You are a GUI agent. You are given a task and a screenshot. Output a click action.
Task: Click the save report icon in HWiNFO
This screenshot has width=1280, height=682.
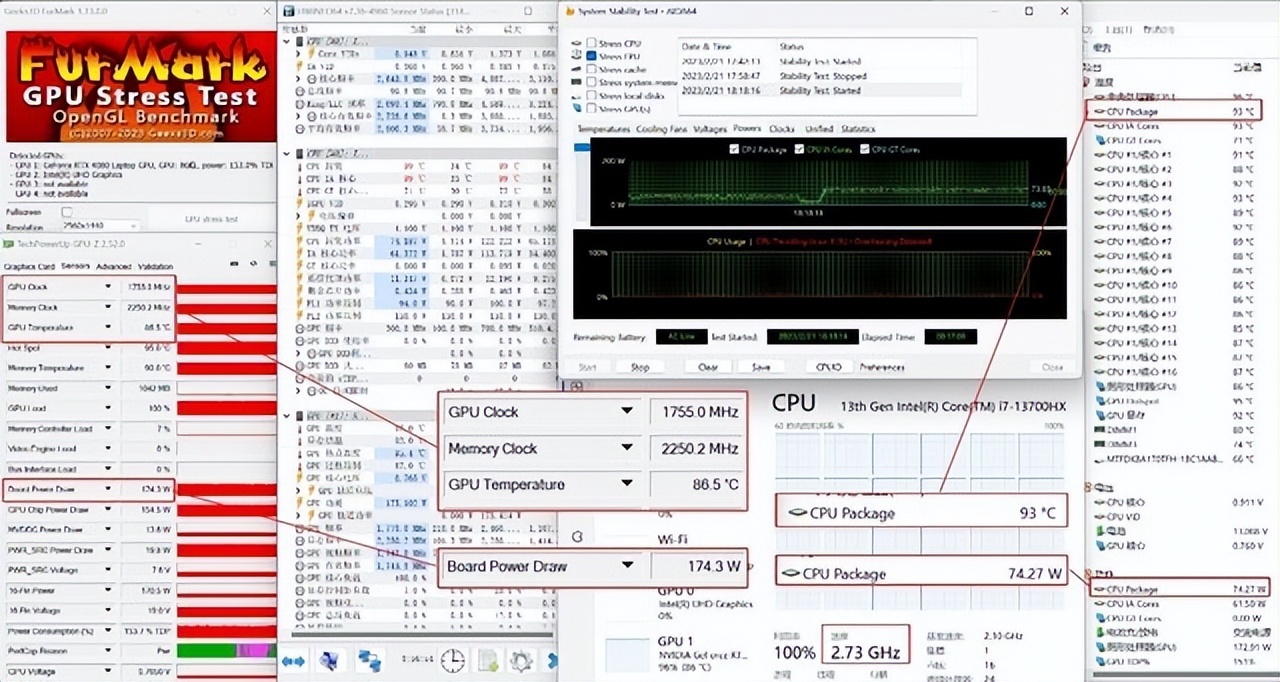coord(487,660)
